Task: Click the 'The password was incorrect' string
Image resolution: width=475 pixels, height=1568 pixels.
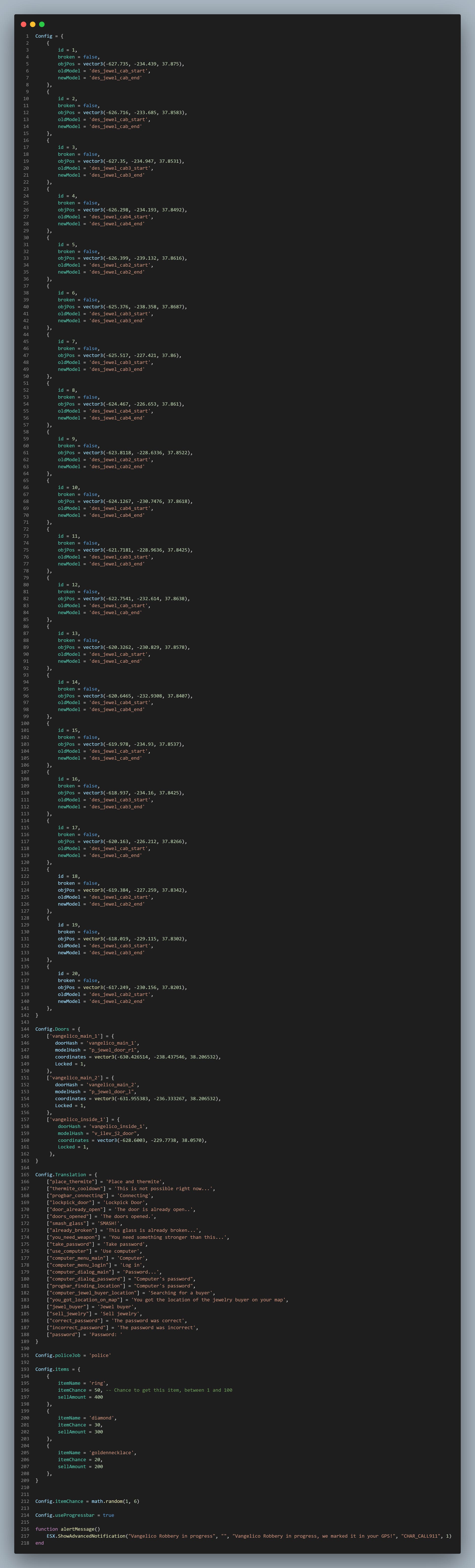Action: tap(157, 1328)
